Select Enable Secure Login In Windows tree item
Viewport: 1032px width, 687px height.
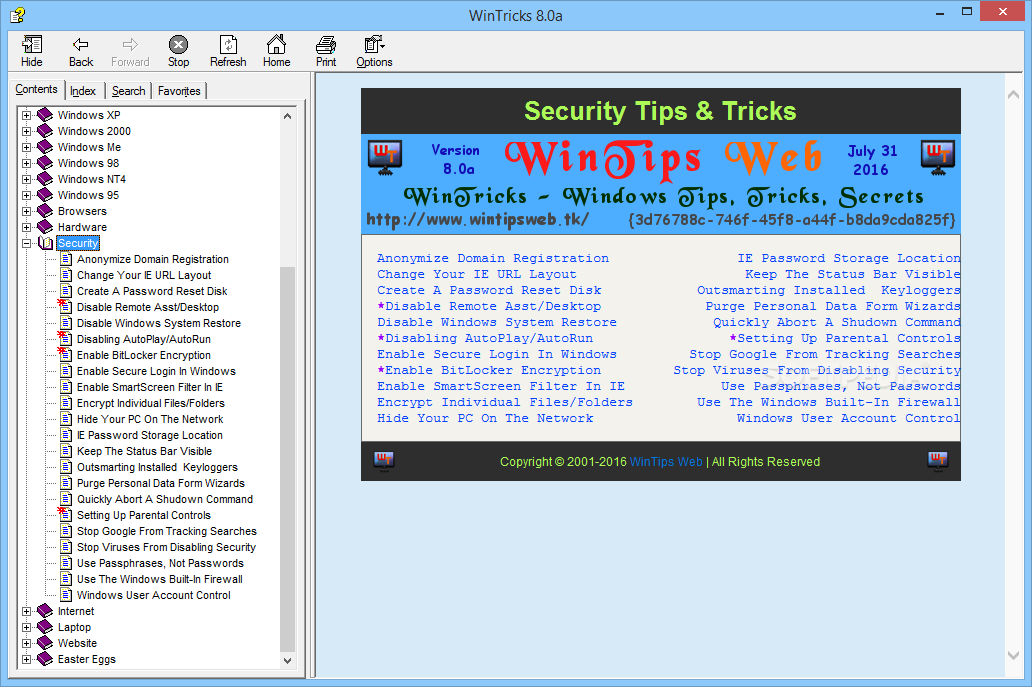156,371
